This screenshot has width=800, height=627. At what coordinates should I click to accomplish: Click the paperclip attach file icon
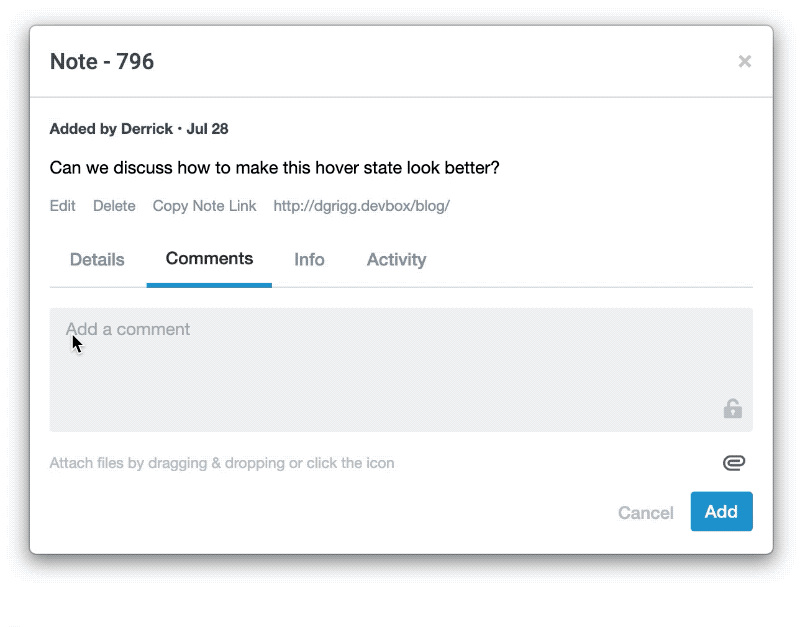733,463
